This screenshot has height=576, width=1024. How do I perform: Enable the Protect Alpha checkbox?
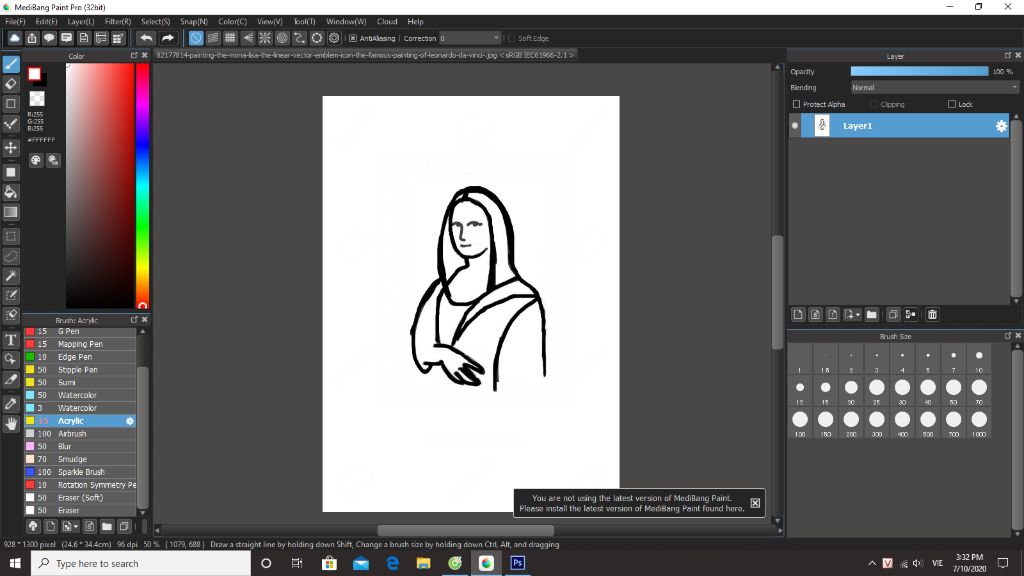(796, 104)
